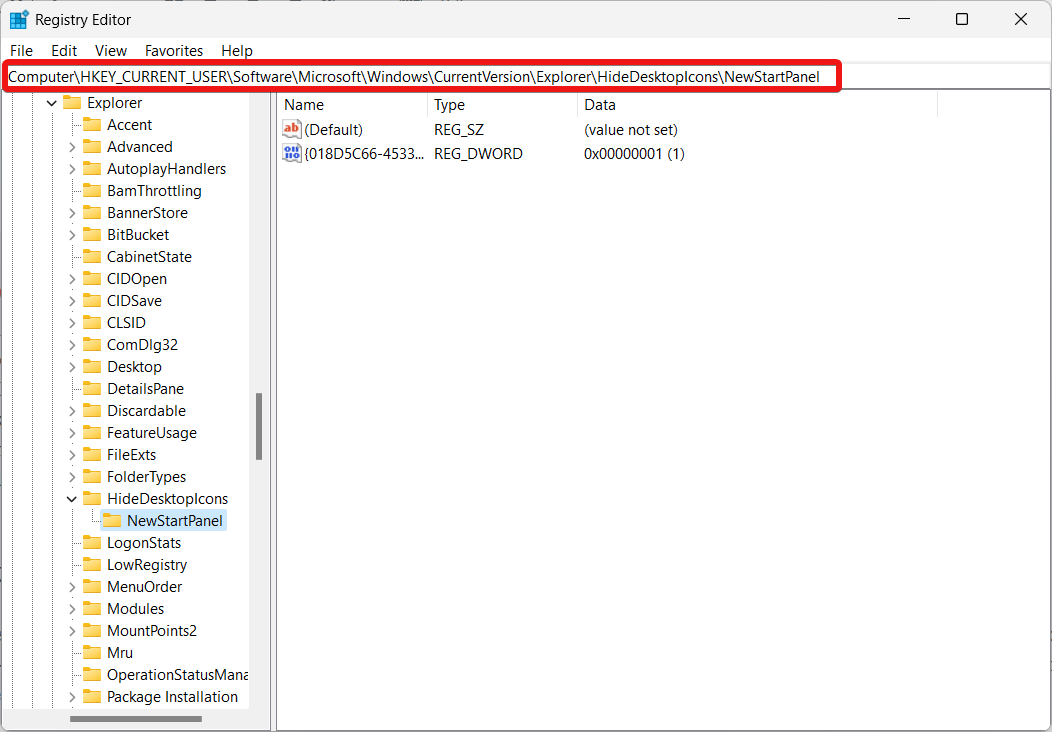Expand the CLSID key

point(72,323)
